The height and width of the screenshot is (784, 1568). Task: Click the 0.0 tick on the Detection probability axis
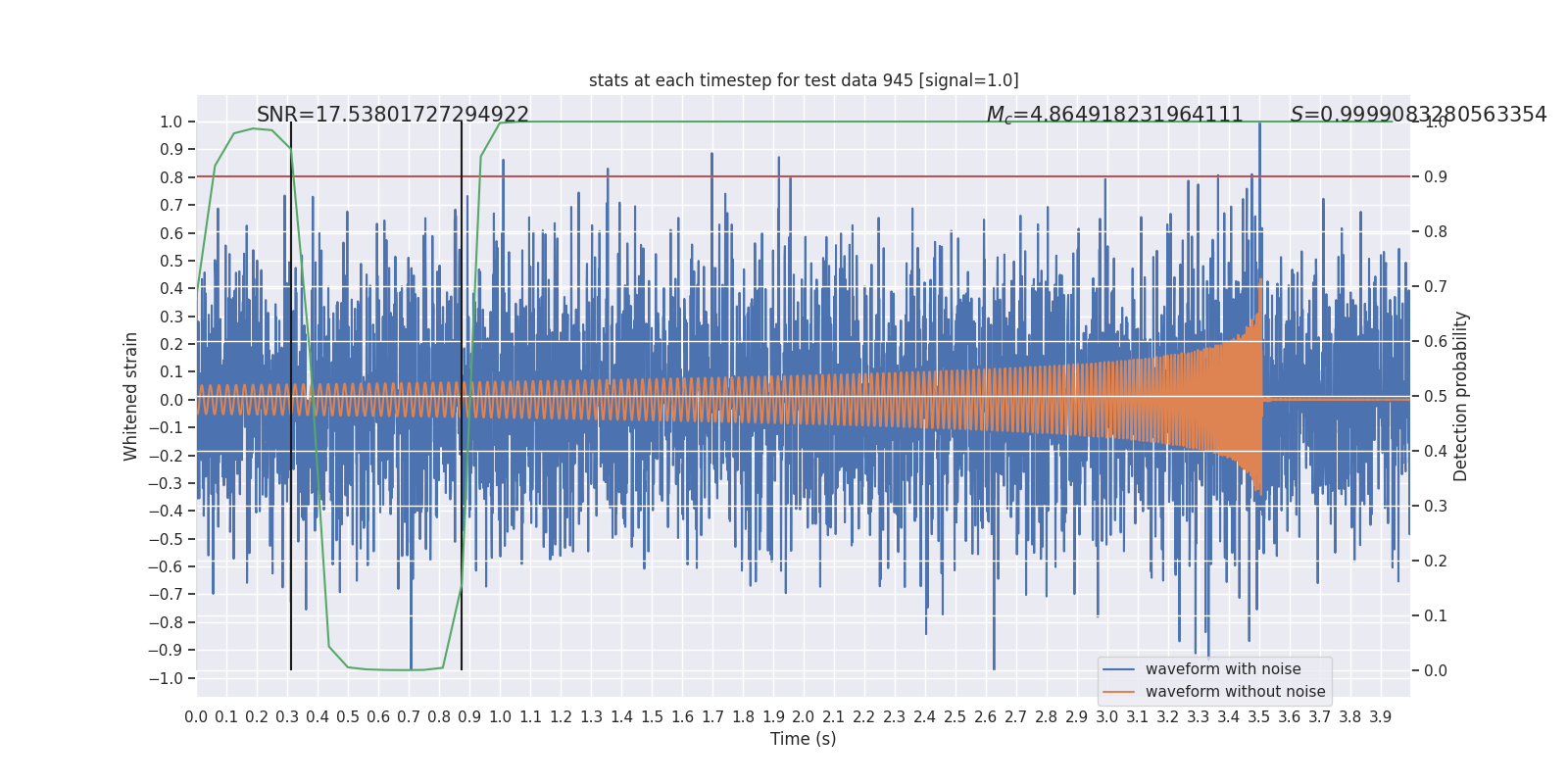point(1436,670)
